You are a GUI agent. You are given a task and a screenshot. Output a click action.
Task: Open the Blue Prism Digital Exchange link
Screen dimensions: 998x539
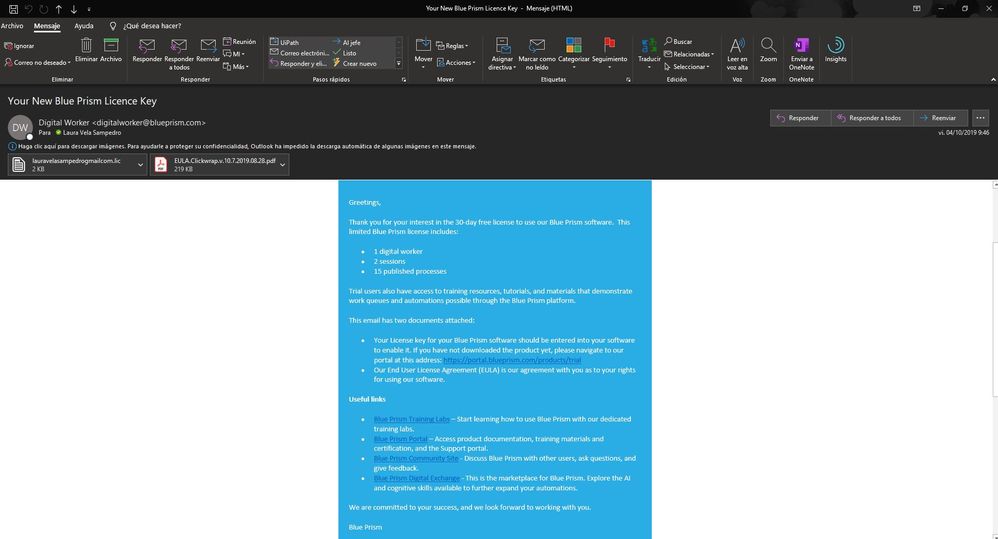[x=416, y=478]
